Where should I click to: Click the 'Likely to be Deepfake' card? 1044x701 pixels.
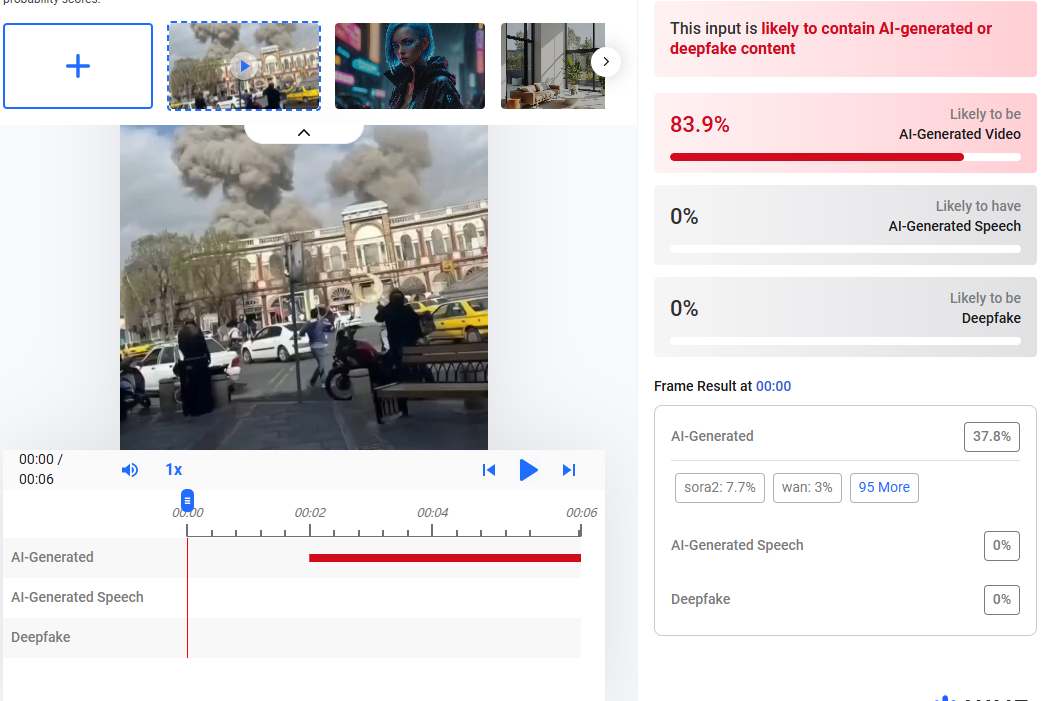pyautogui.click(x=845, y=317)
